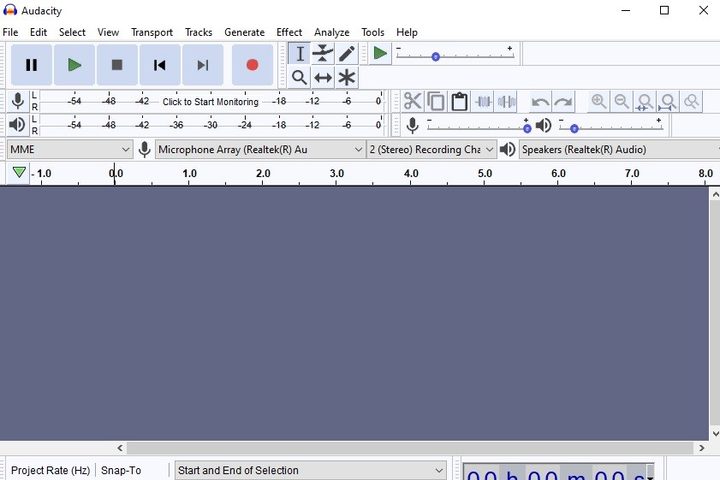Click the playback level meter bar
The height and width of the screenshot is (480, 720).
(x=211, y=124)
